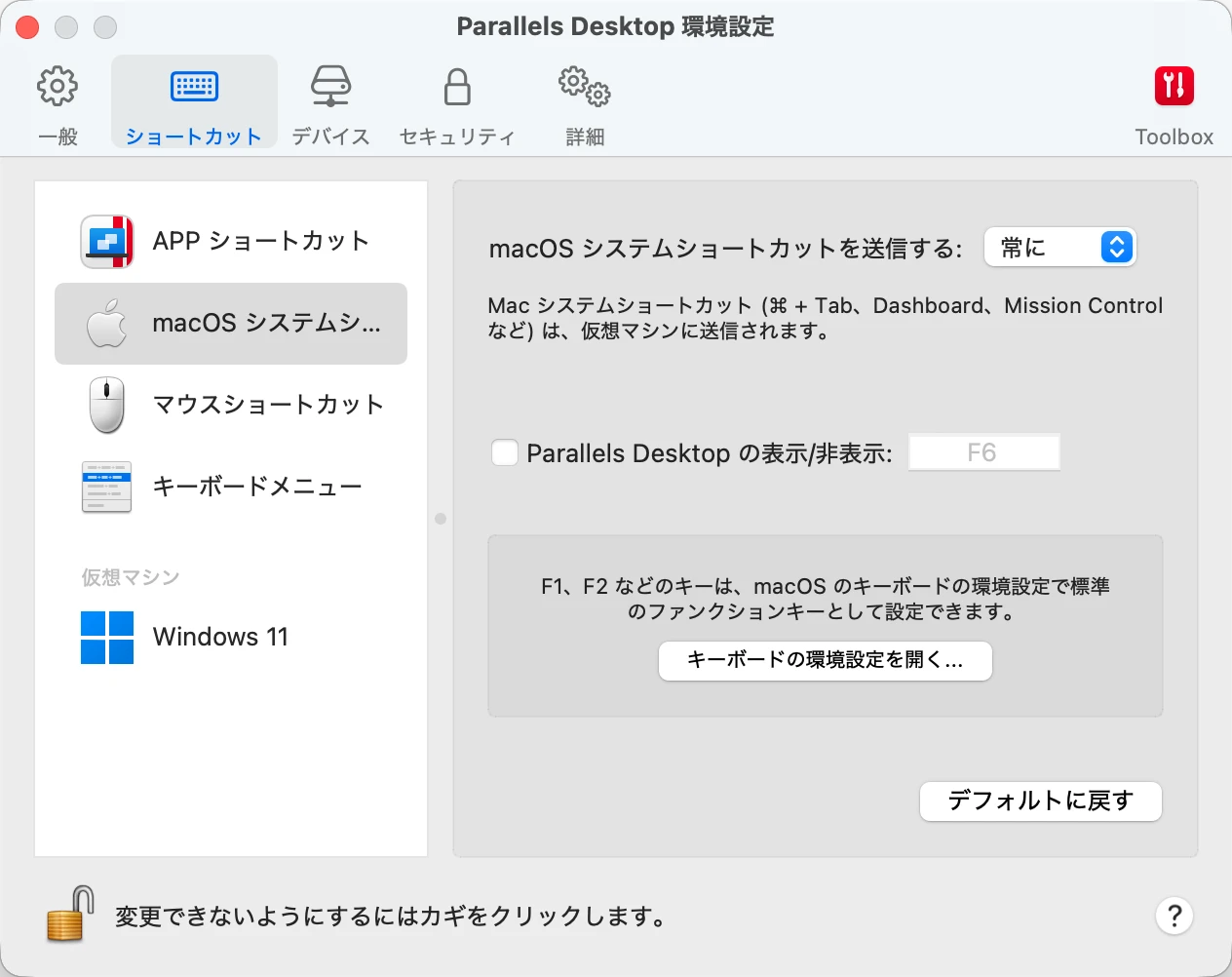Select the Windows 11 virtual machine row
The width and height of the screenshot is (1232, 977).
tap(231, 638)
